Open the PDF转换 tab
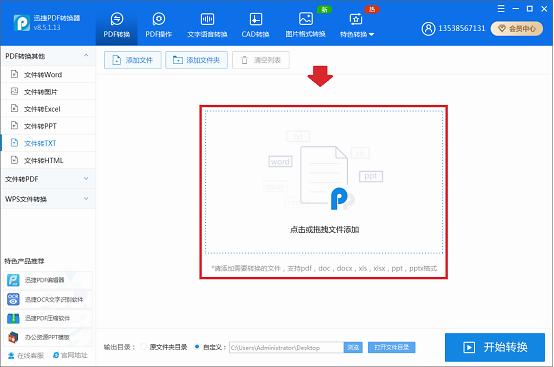This screenshot has width=554, height=367. 117,25
